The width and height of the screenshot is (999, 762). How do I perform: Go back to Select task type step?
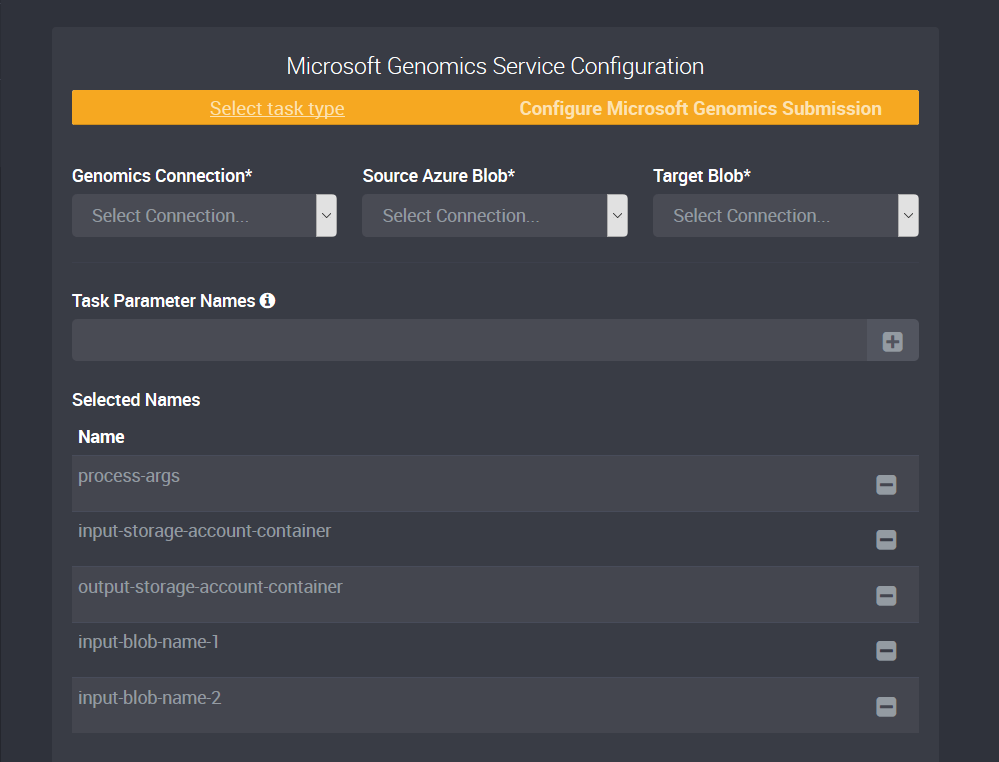click(277, 108)
